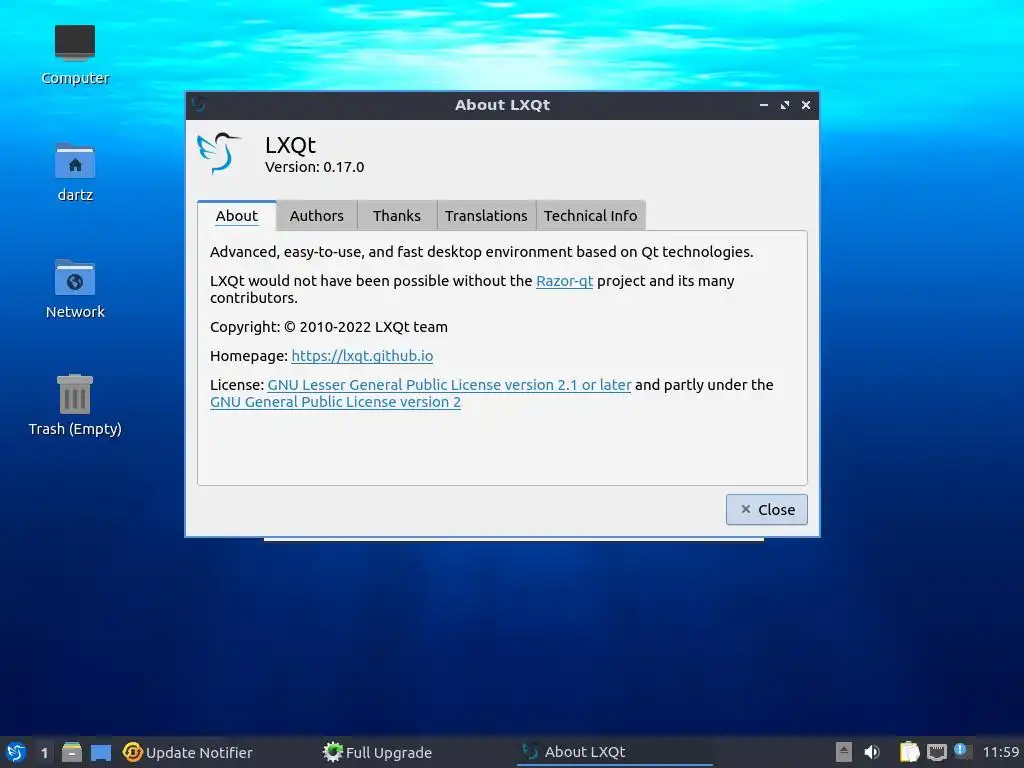
Task: Click the network connection tray icon
Action: 936,752
